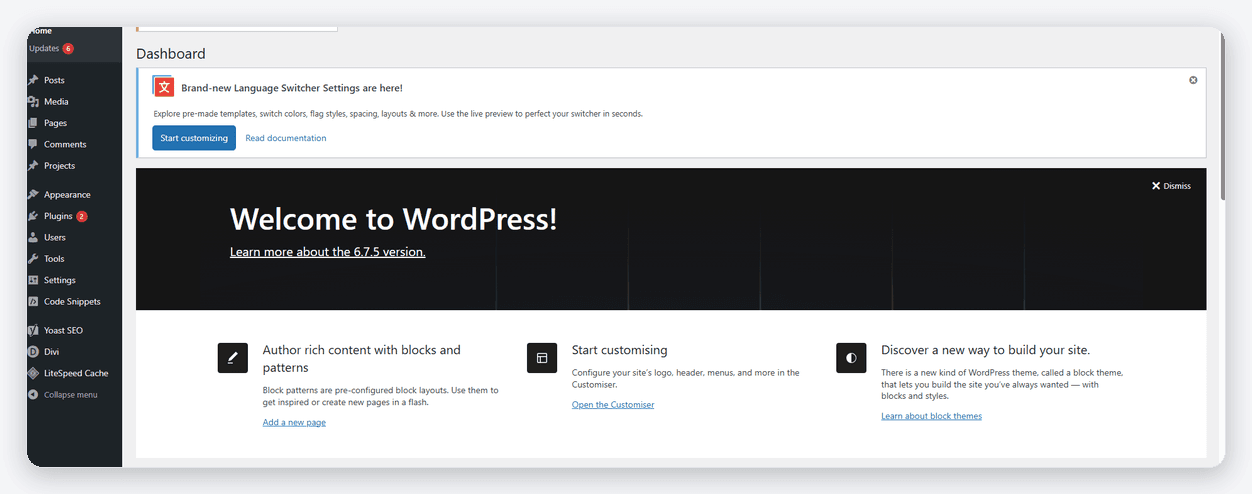This screenshot has height=494, width=1252.
Task: Click 'Author rich content with blocks' heading
Action: pyautogui.click(x=362, y=358)
